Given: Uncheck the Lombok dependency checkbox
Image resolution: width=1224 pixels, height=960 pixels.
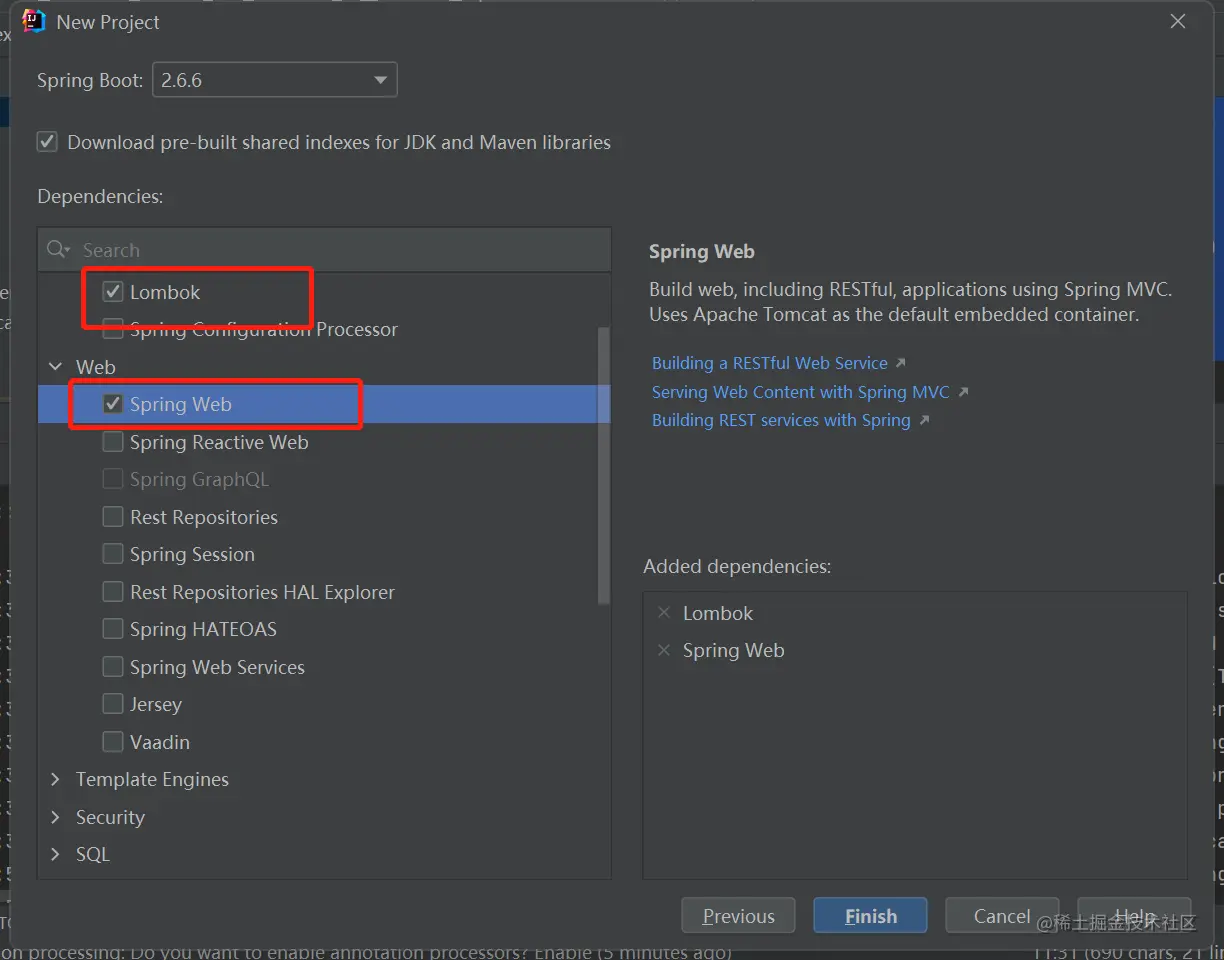Looking at the screenshot, I should [113, 292].
